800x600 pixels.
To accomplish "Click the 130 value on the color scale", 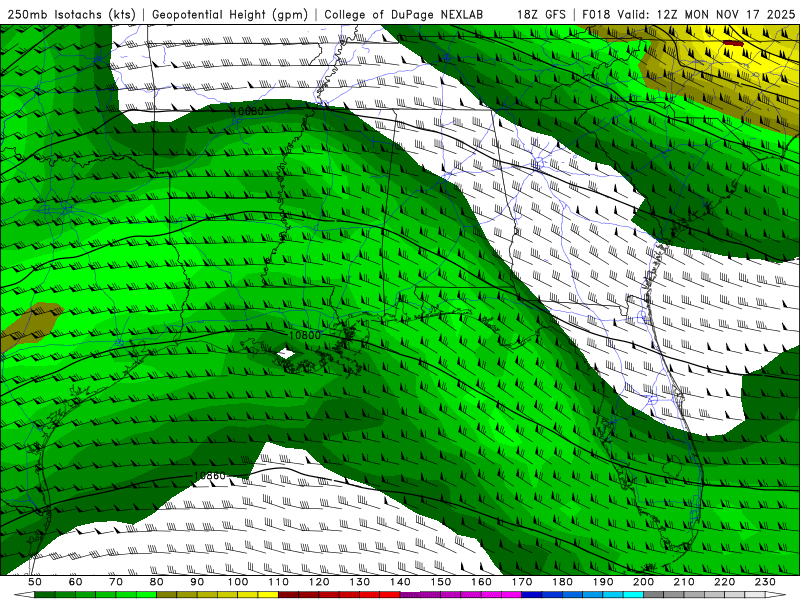I will pos(360,582).
